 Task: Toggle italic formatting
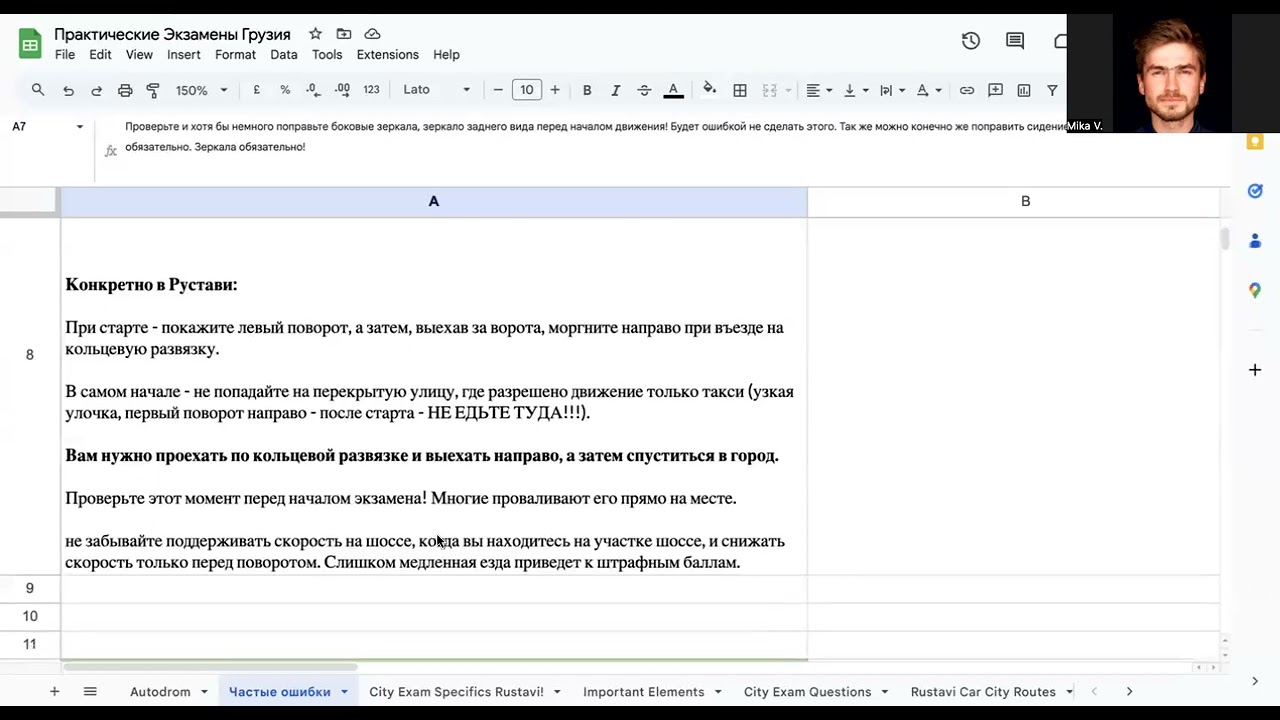(615, 90)
